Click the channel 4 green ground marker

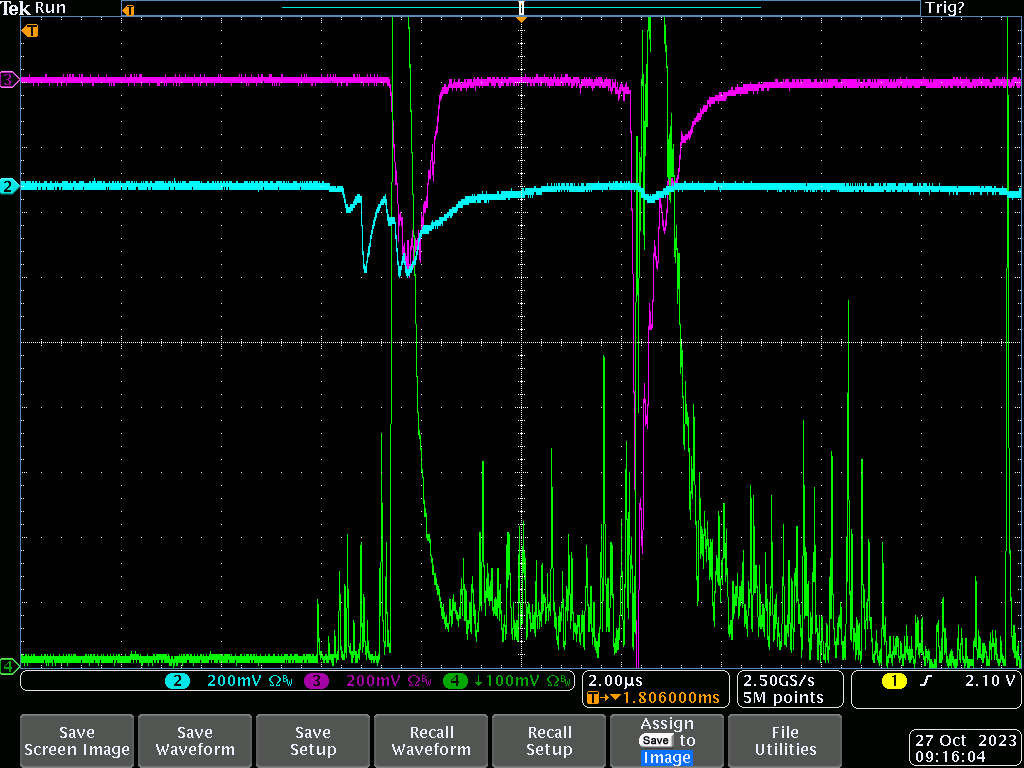8,665
